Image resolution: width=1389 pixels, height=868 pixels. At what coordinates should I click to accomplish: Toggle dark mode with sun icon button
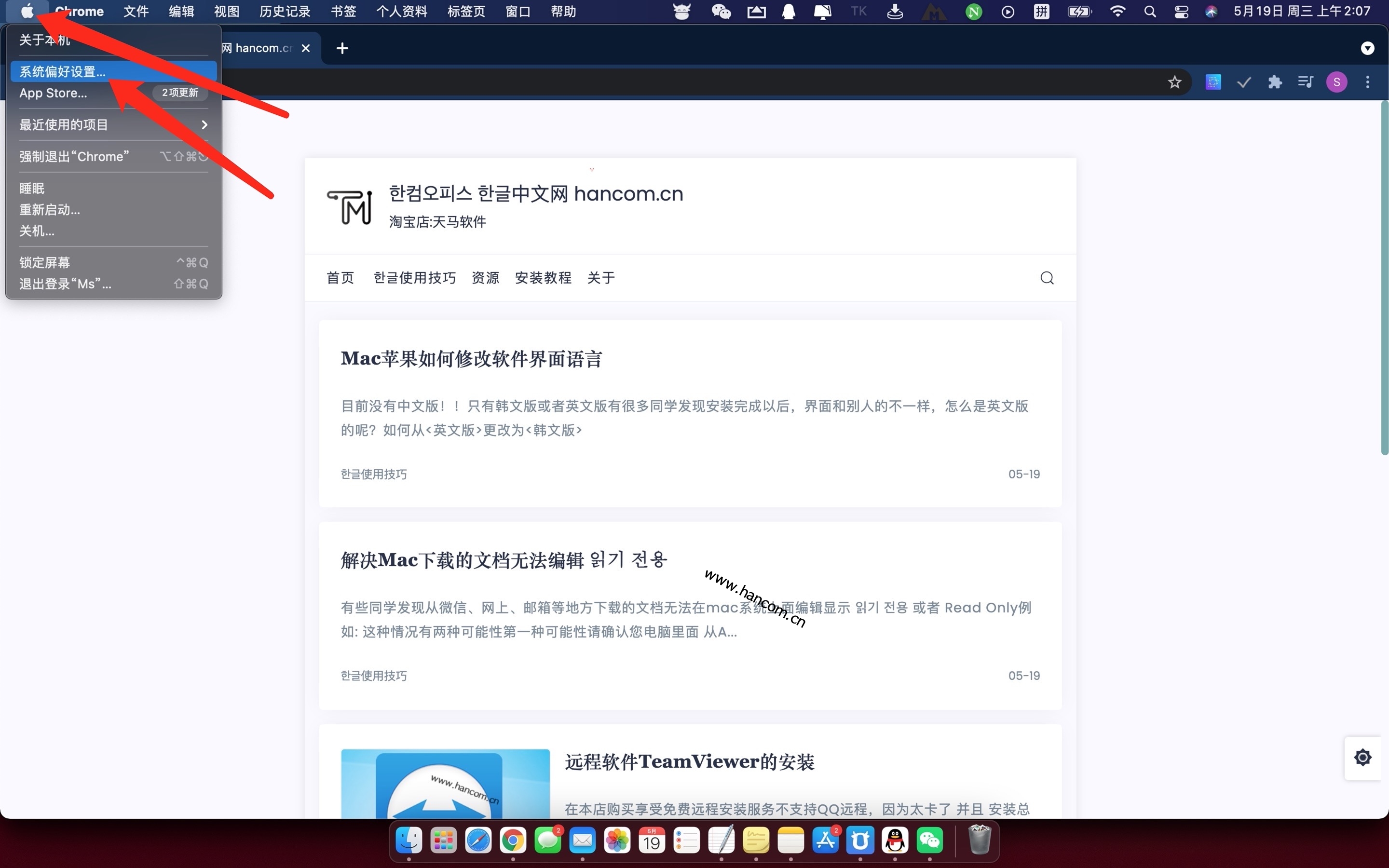coord(1362,758)
